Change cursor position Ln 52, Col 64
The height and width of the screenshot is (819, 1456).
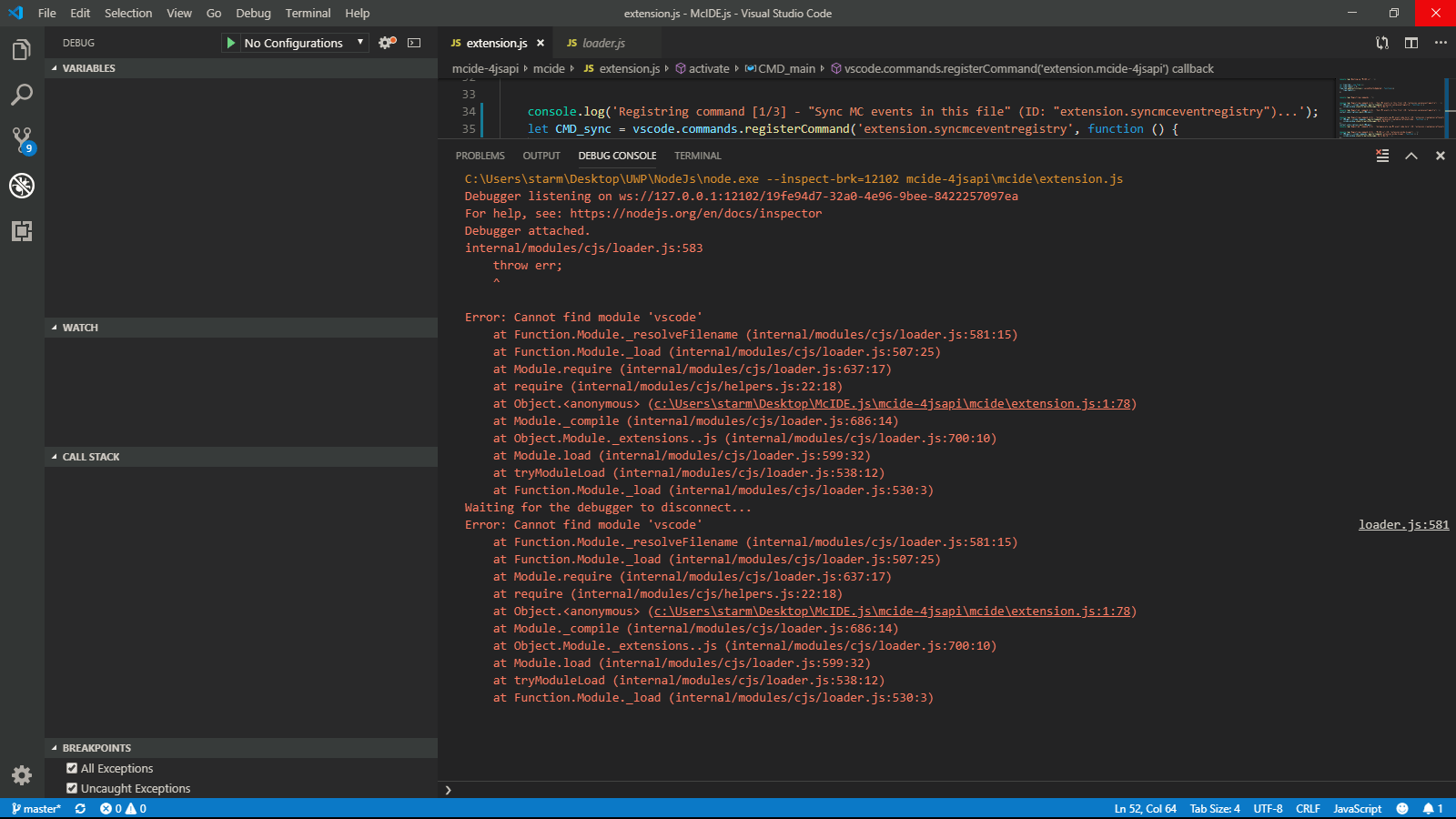tap(1146, 808)
